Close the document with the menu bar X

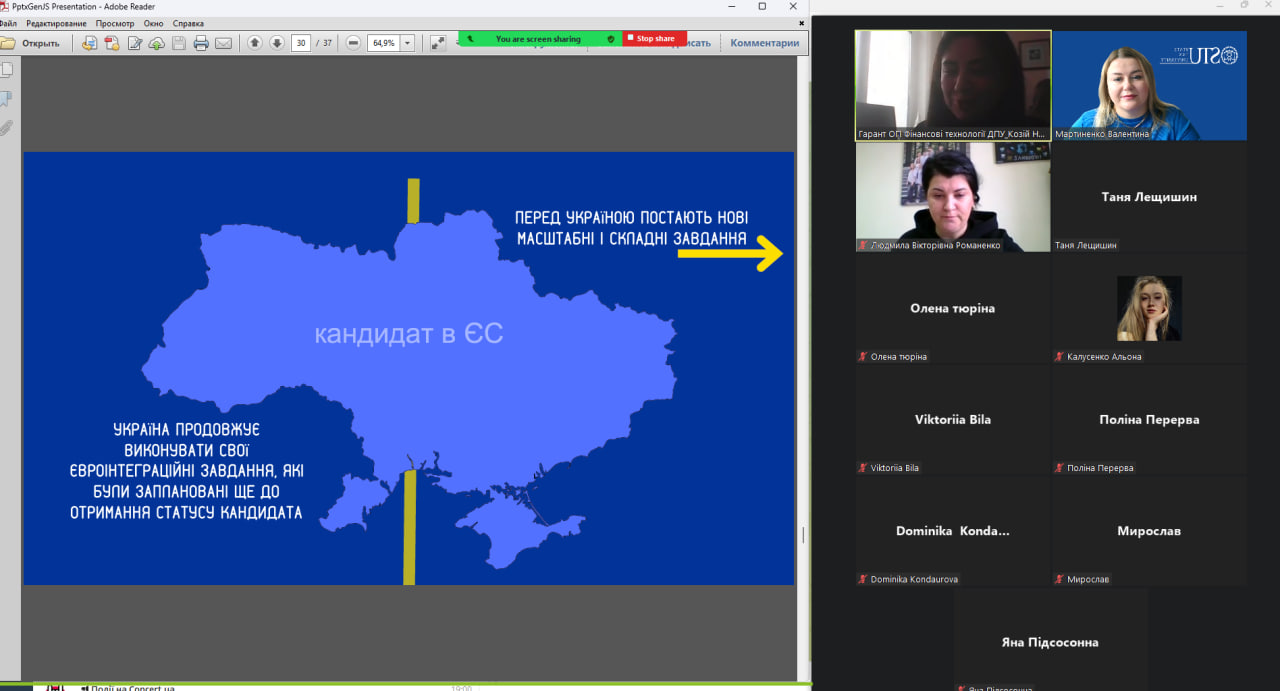pyautogui.click(x=802, y=23)
